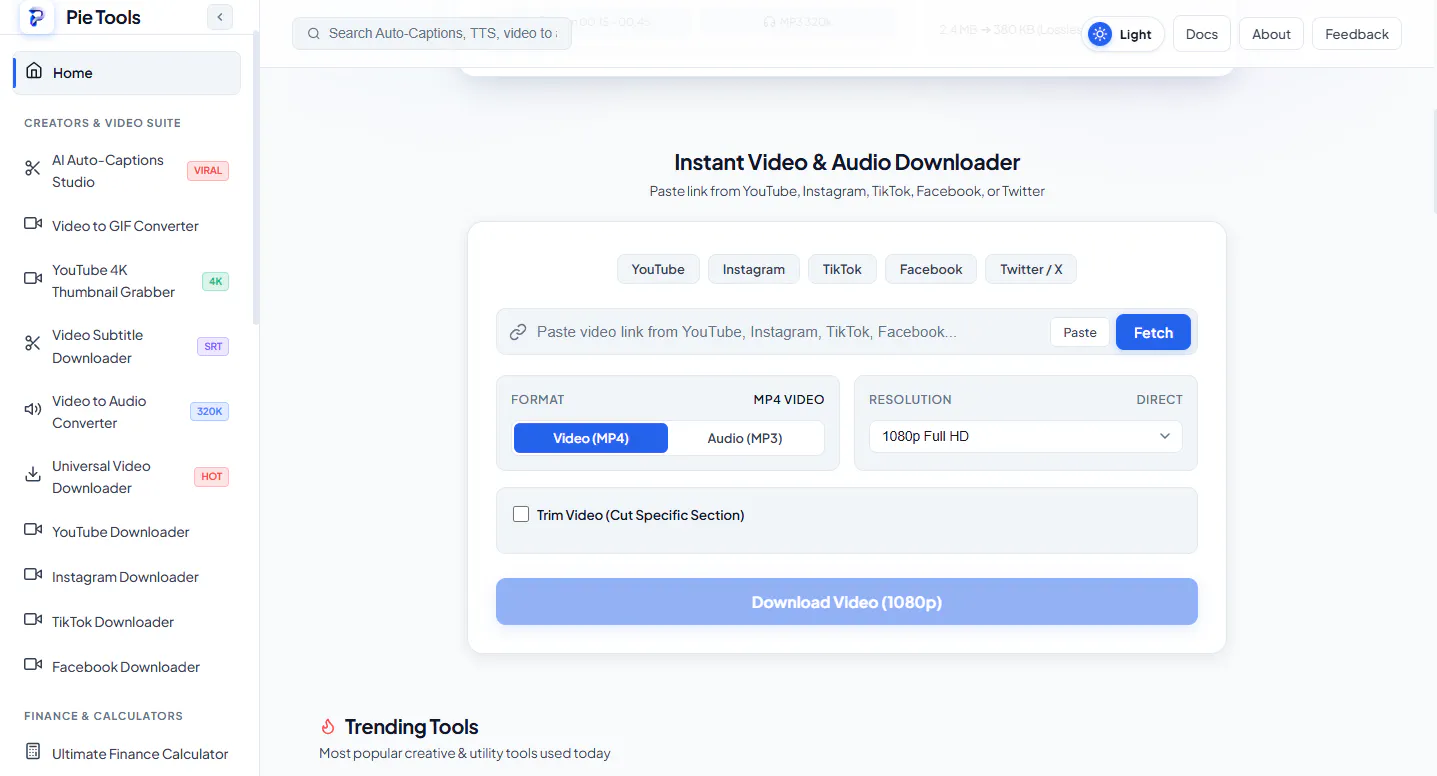The width and height of the screenshot is (1437, 776).
Task: Open Video Subtitle Downloader tool
Action: 127,347
